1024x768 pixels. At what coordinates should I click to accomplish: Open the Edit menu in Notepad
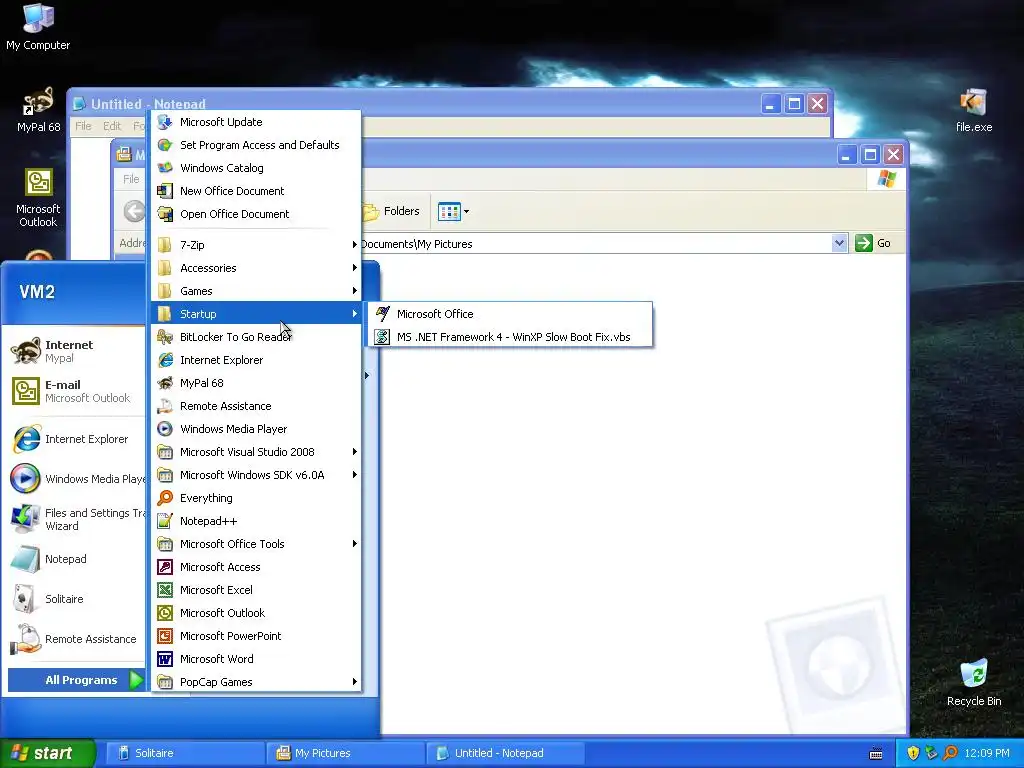[112, 126]
